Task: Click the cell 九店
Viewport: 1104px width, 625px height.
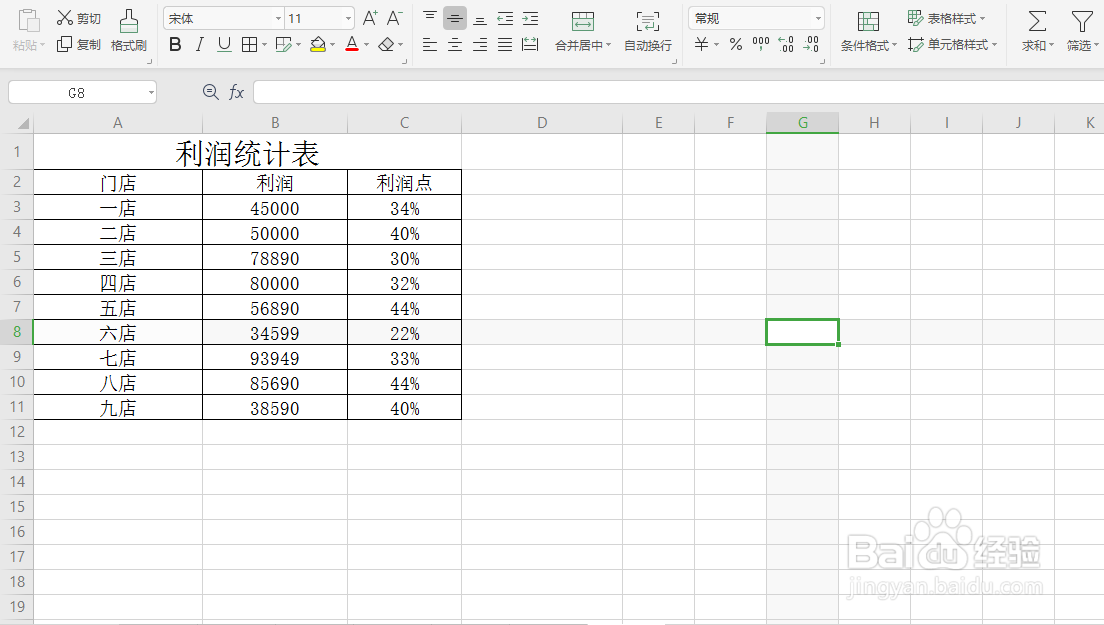Action: click(118, 408)
